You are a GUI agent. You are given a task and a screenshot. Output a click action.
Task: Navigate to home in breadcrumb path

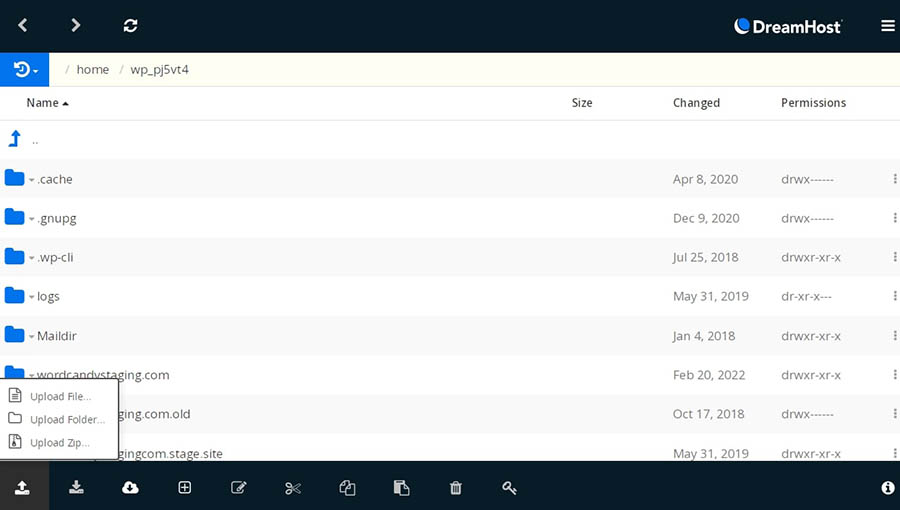(93, 70)
